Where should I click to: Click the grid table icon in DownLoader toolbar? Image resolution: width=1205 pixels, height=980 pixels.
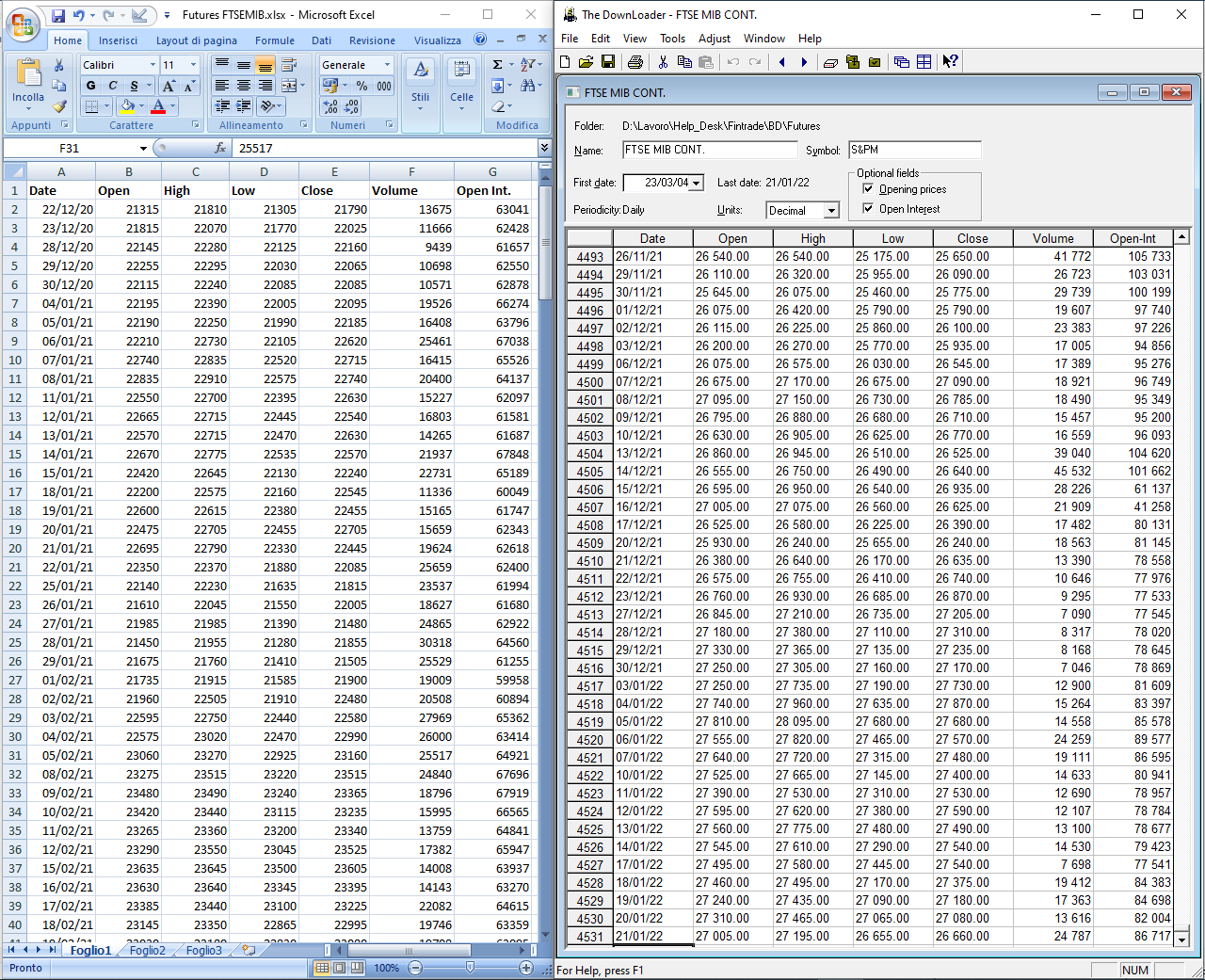(x=924, y=62)
